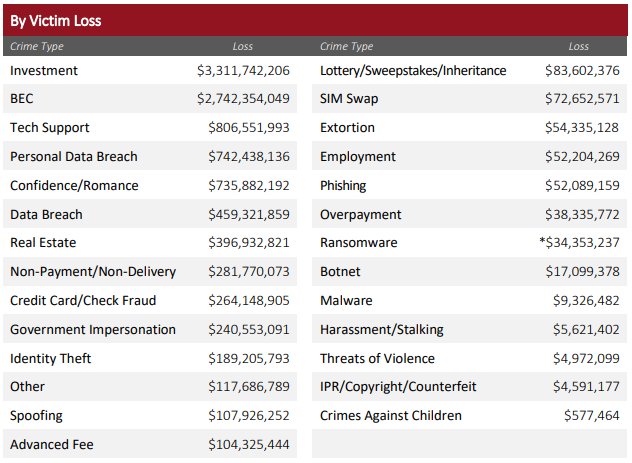This screenshot has height=463, width=632.
Task: Select the IPR/Copyright/Counterfeit label
Action: click(x=398, y=387)
